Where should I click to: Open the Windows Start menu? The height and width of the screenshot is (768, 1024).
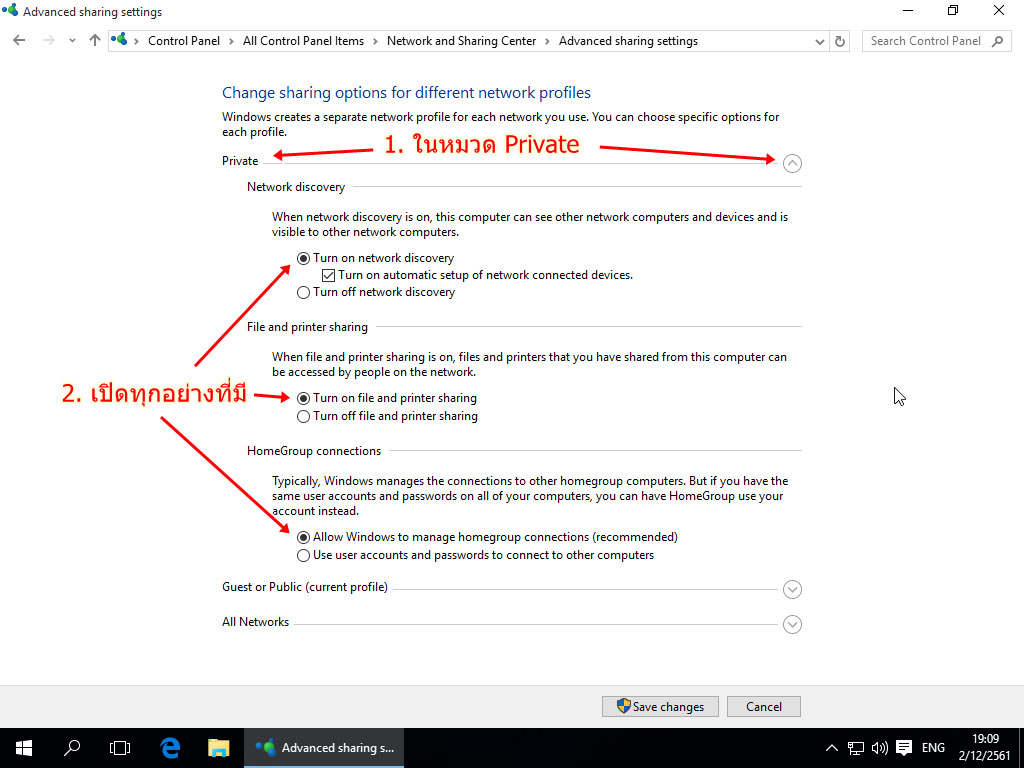pos(24,747)
